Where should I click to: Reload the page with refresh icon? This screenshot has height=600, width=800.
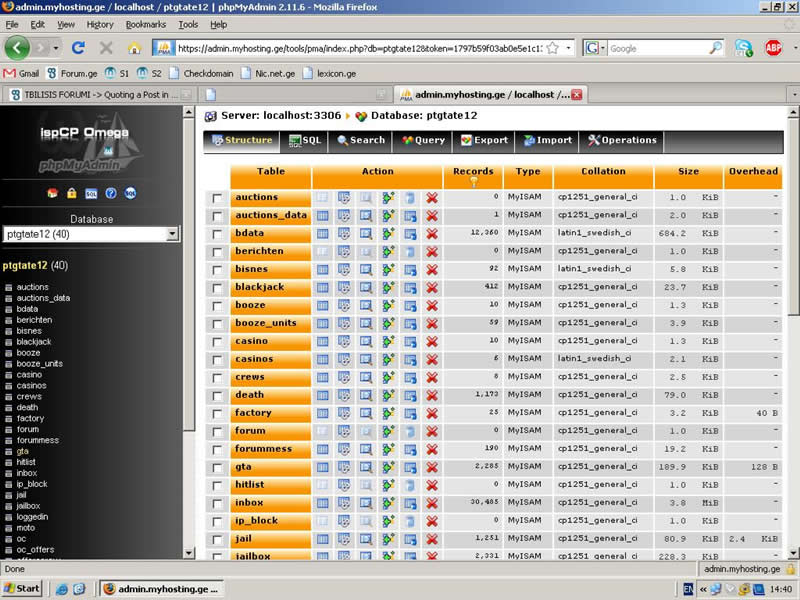point(78,48)
